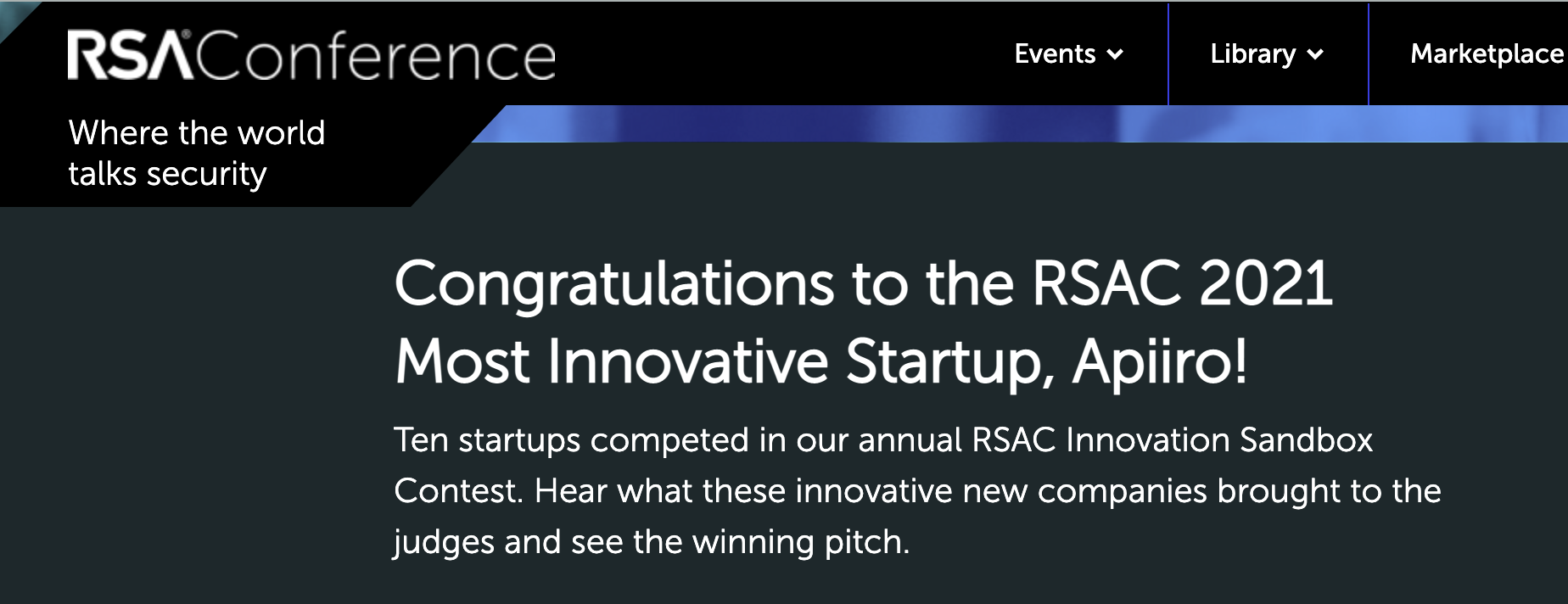1568x604 pixels.
Task: Click the 'Conference' word in the logo
Action: pos(376,57)
